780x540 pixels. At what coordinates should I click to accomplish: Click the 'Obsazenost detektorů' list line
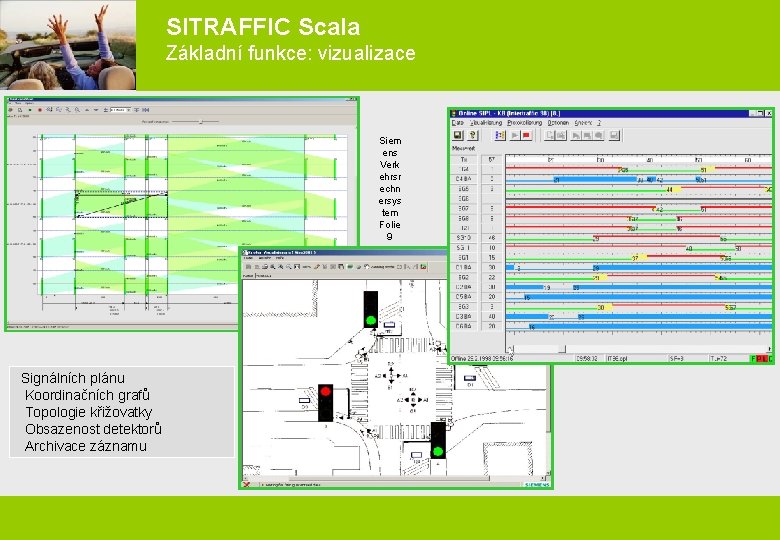(x=93, y=429)
